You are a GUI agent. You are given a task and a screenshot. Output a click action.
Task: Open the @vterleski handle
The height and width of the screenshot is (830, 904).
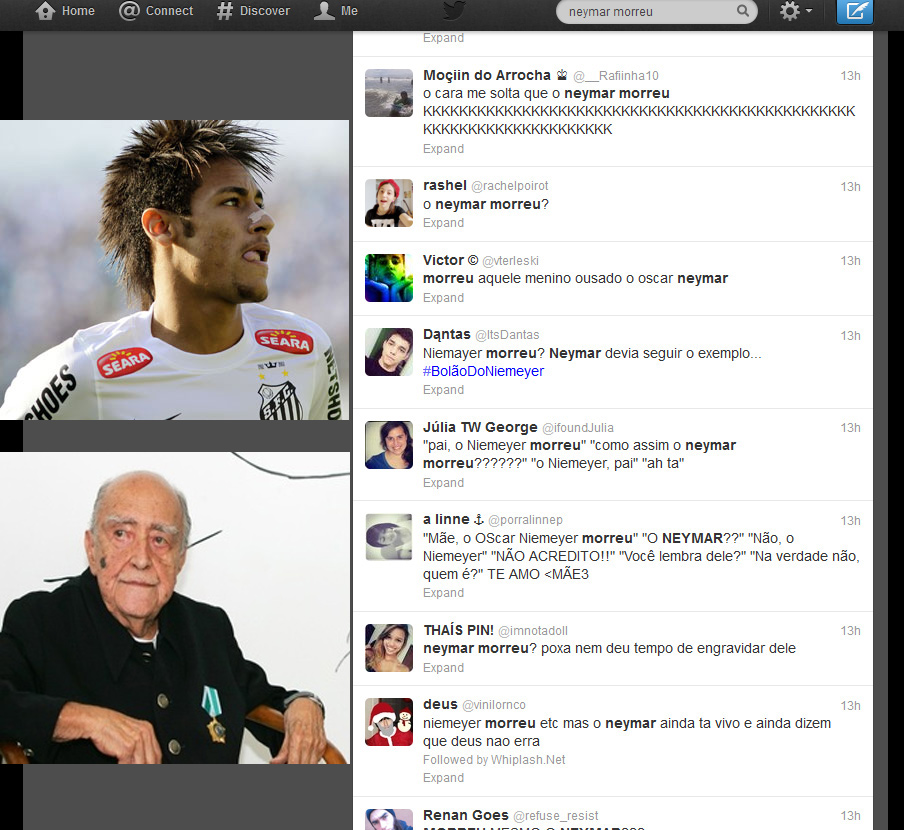510,261
